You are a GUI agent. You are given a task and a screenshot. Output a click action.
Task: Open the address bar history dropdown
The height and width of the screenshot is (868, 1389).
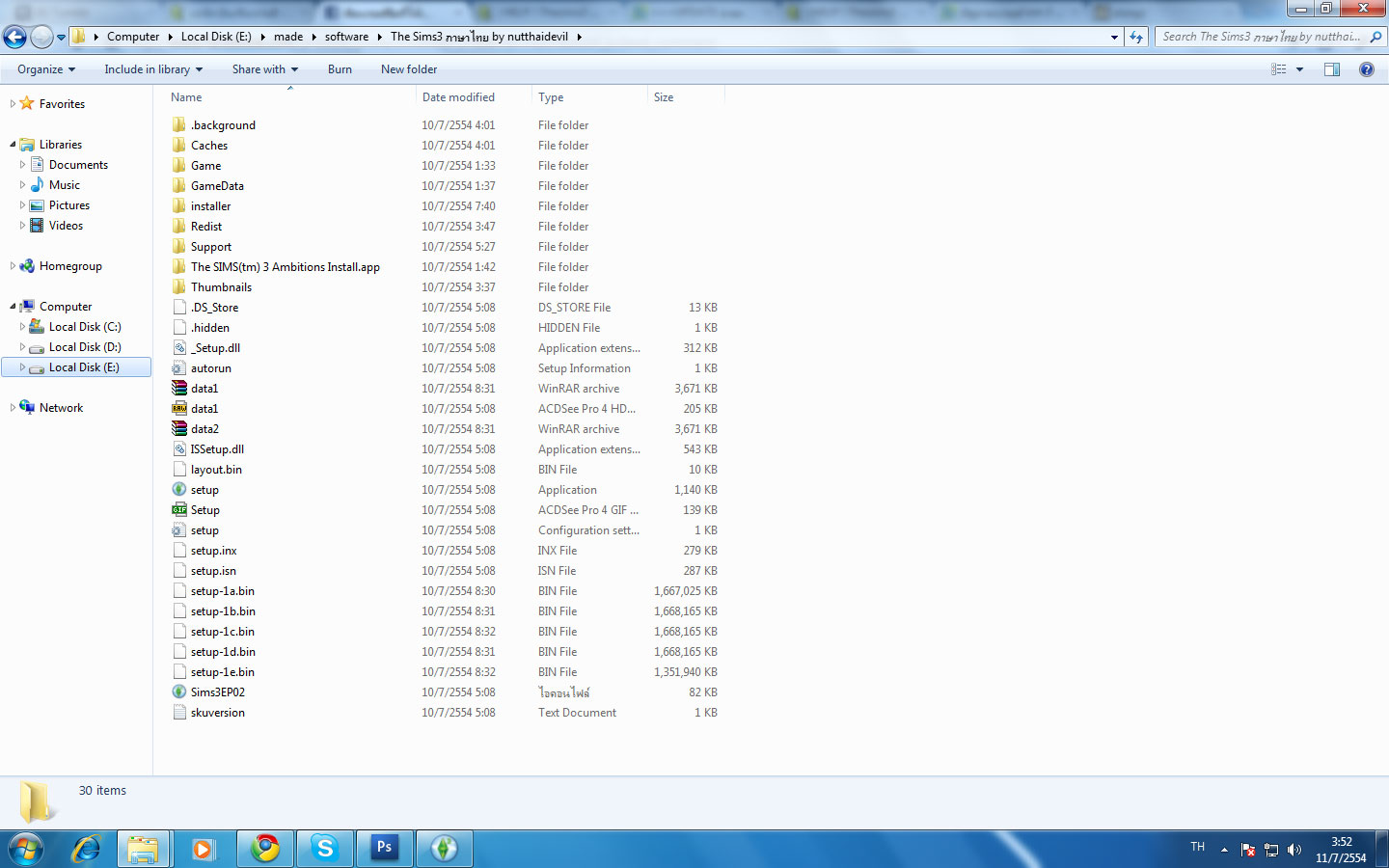(1114, 37)
